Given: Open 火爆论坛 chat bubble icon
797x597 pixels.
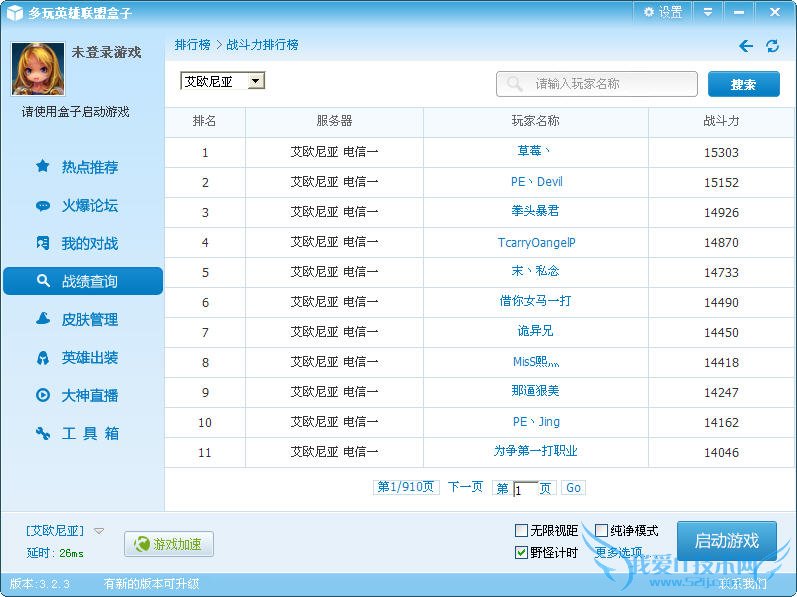Looking at the screenshot, I should (43, 205).
